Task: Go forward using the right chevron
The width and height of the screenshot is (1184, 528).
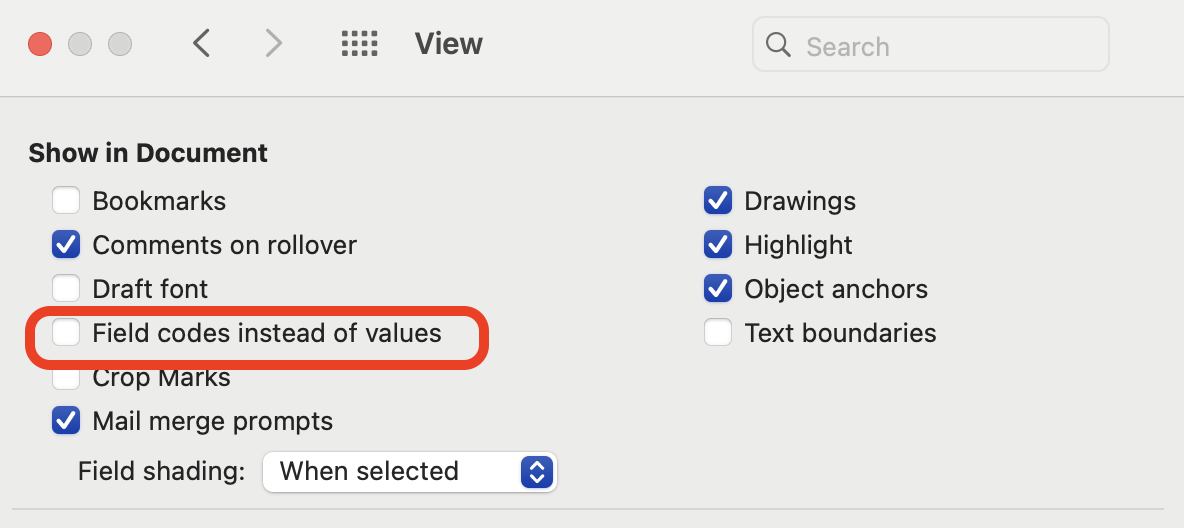Action: [x=273, y=44]
